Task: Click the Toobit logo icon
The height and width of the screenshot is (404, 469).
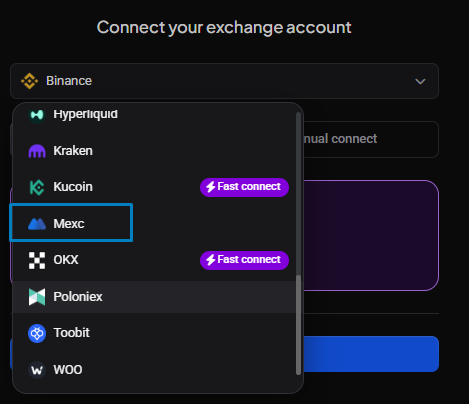Action: [37, 333]
